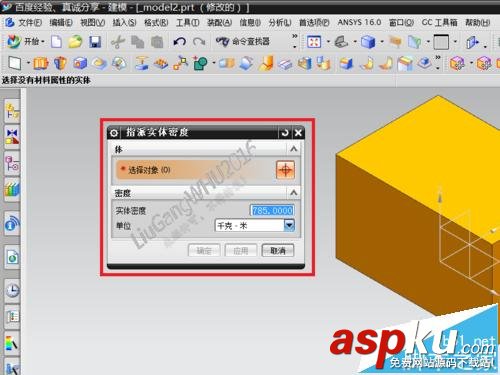The width and height of the screenshot is (500, 375).
Task: Redo the last undone action
Action: (x=199, y=42)
